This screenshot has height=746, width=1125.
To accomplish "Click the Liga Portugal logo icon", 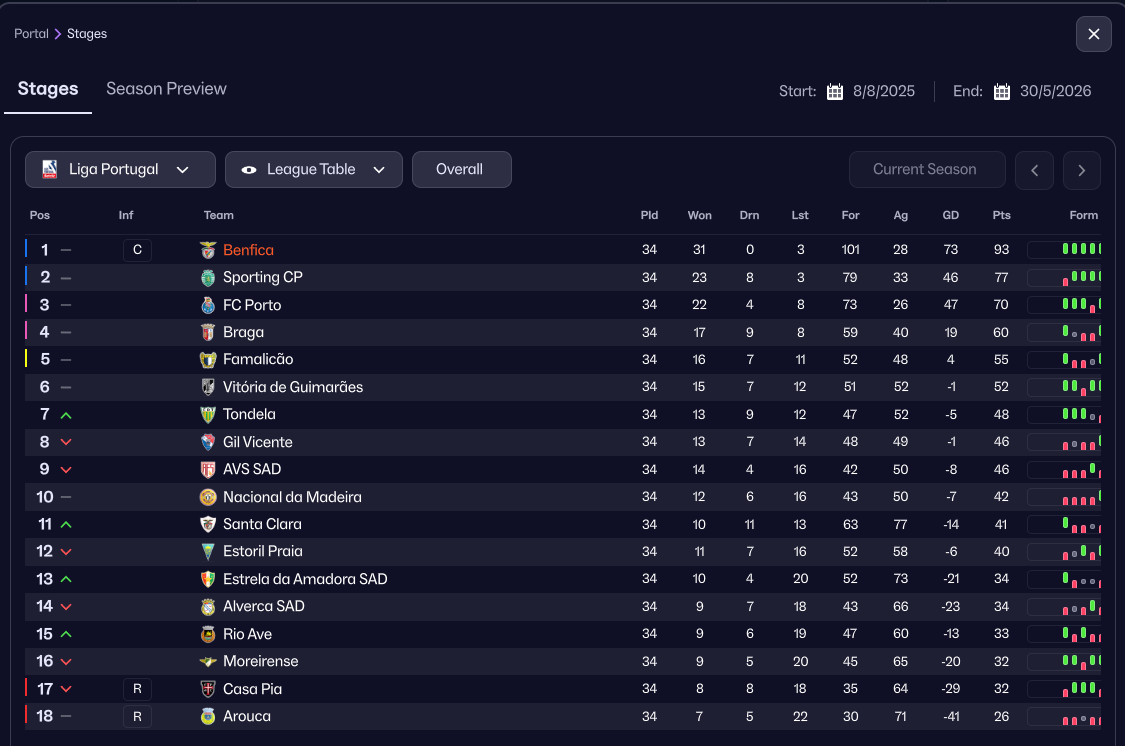I will coord(50,170).
